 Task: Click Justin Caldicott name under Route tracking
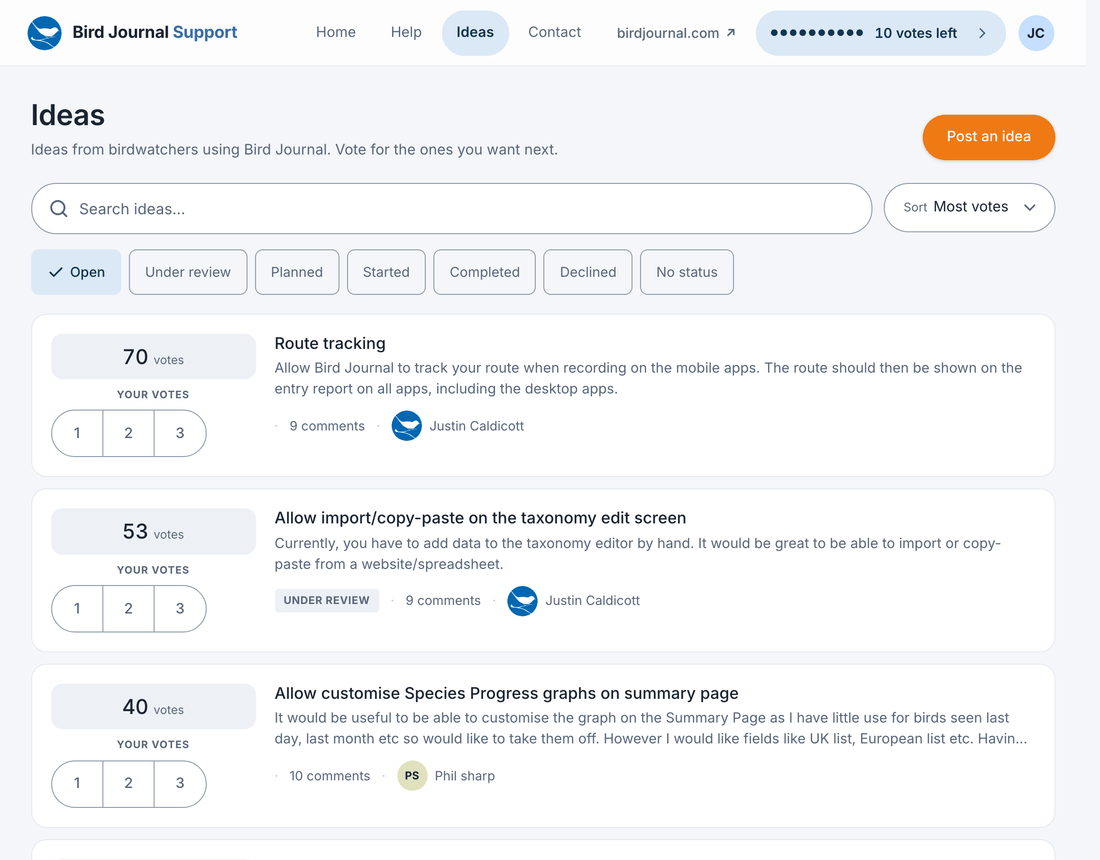(x=476, y=426)
